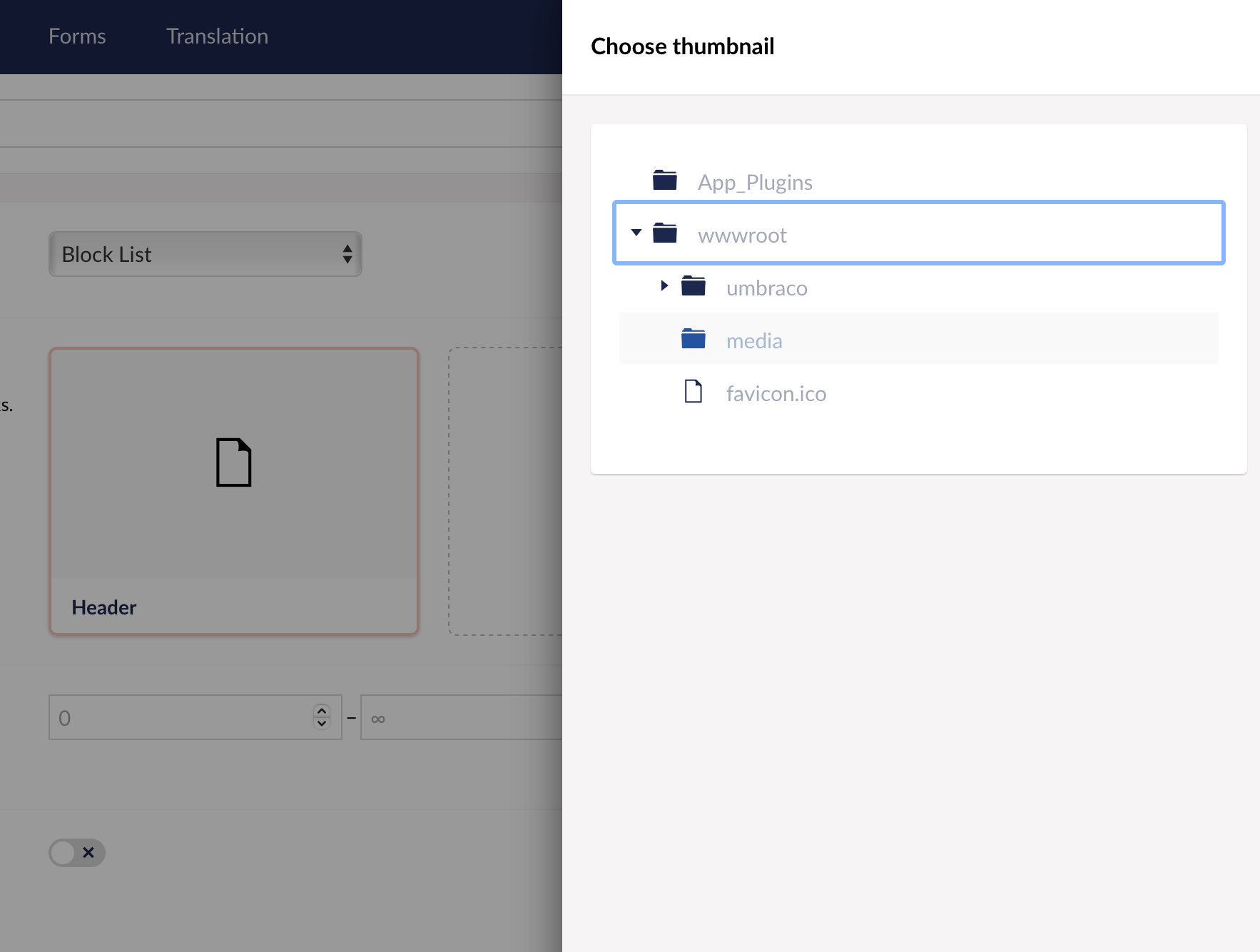
Task: Click the media folder icon
Action: [x=693, y=339]
